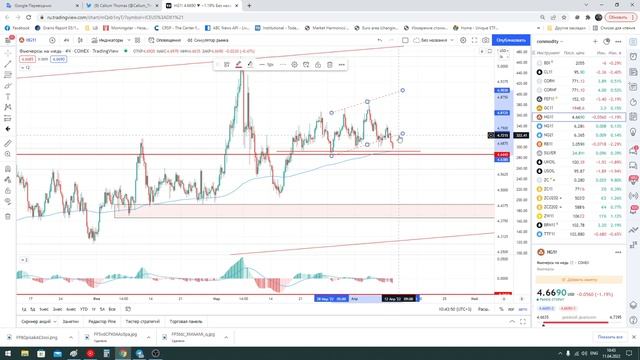Switch to the Редактор Pine tab
The width and height of the screenshot is (640, 360).
(102, 322)
